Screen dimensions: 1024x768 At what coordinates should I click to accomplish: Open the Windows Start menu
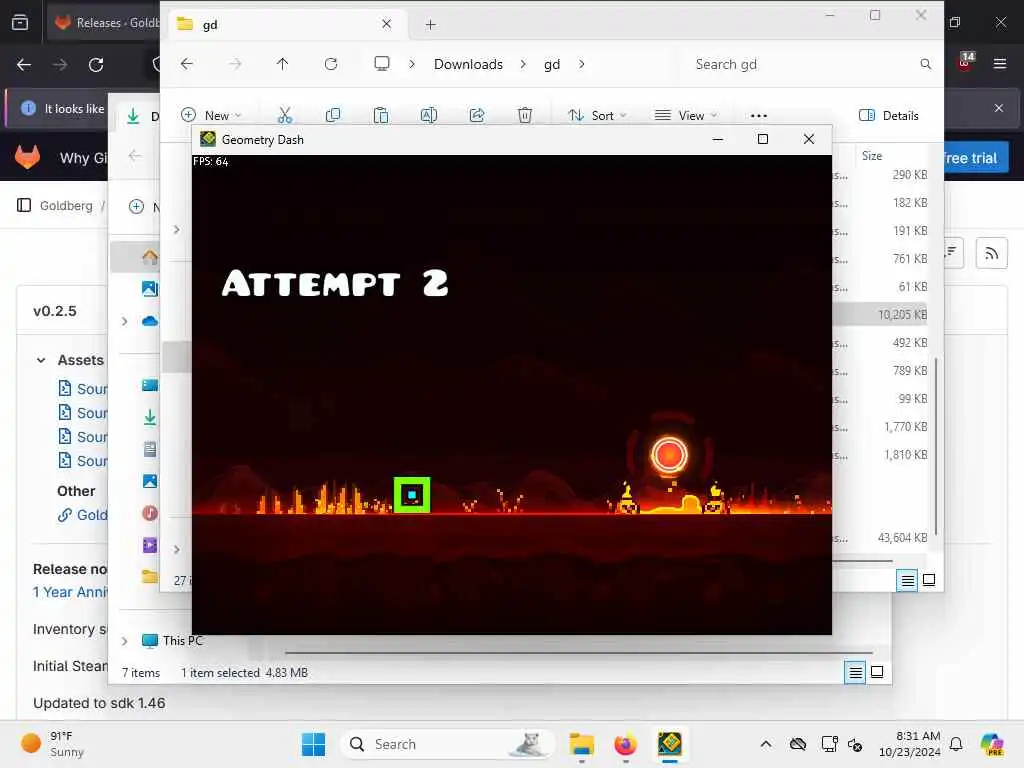click(x=313, y=744)
